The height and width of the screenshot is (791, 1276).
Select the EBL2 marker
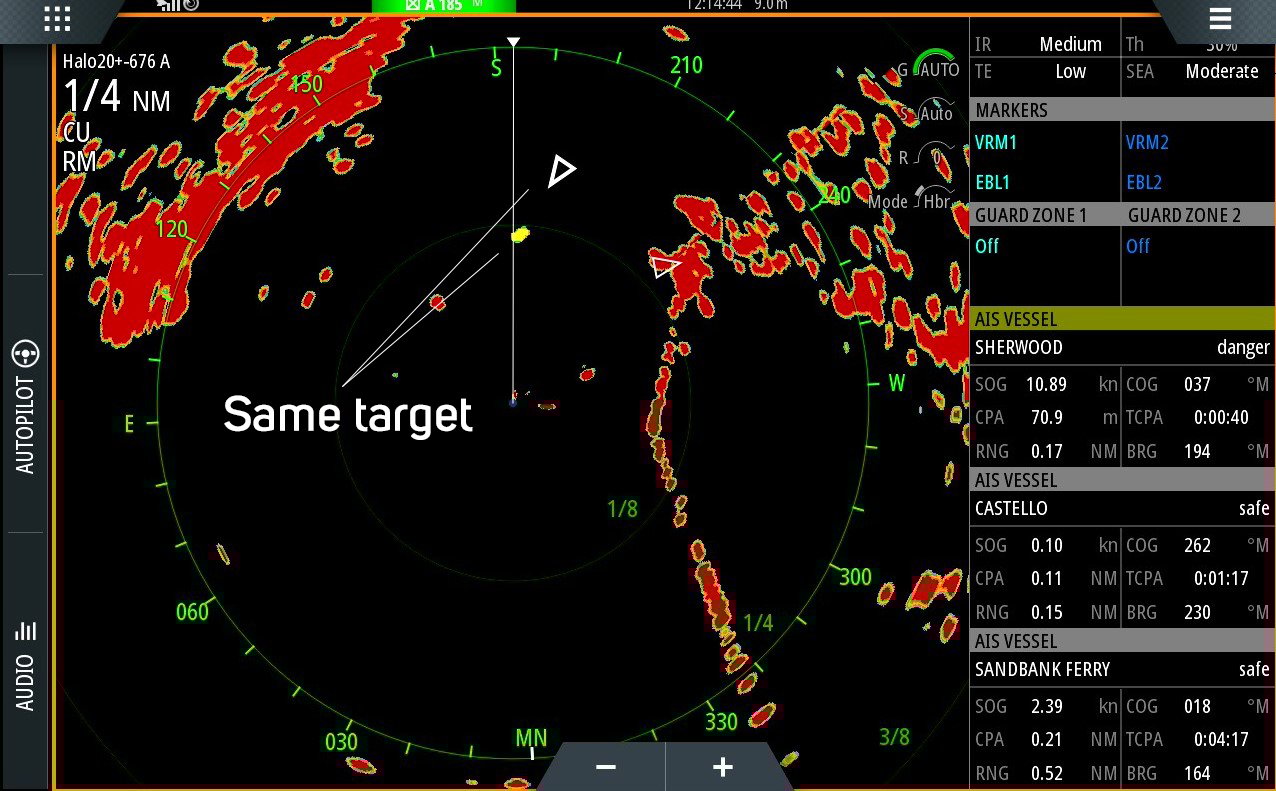tap(1144, 183)
